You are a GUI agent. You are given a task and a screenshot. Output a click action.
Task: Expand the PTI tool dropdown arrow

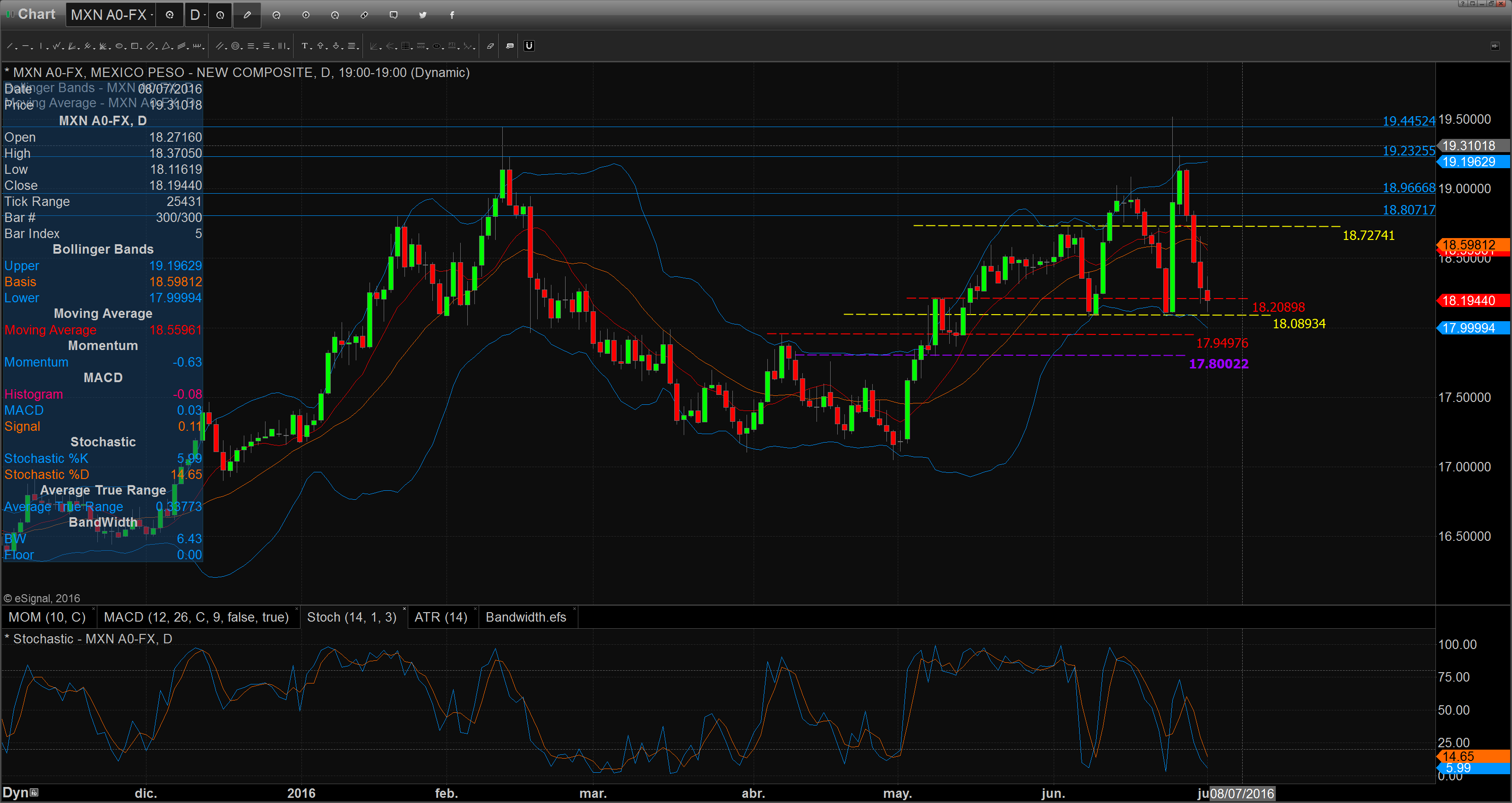459,49
